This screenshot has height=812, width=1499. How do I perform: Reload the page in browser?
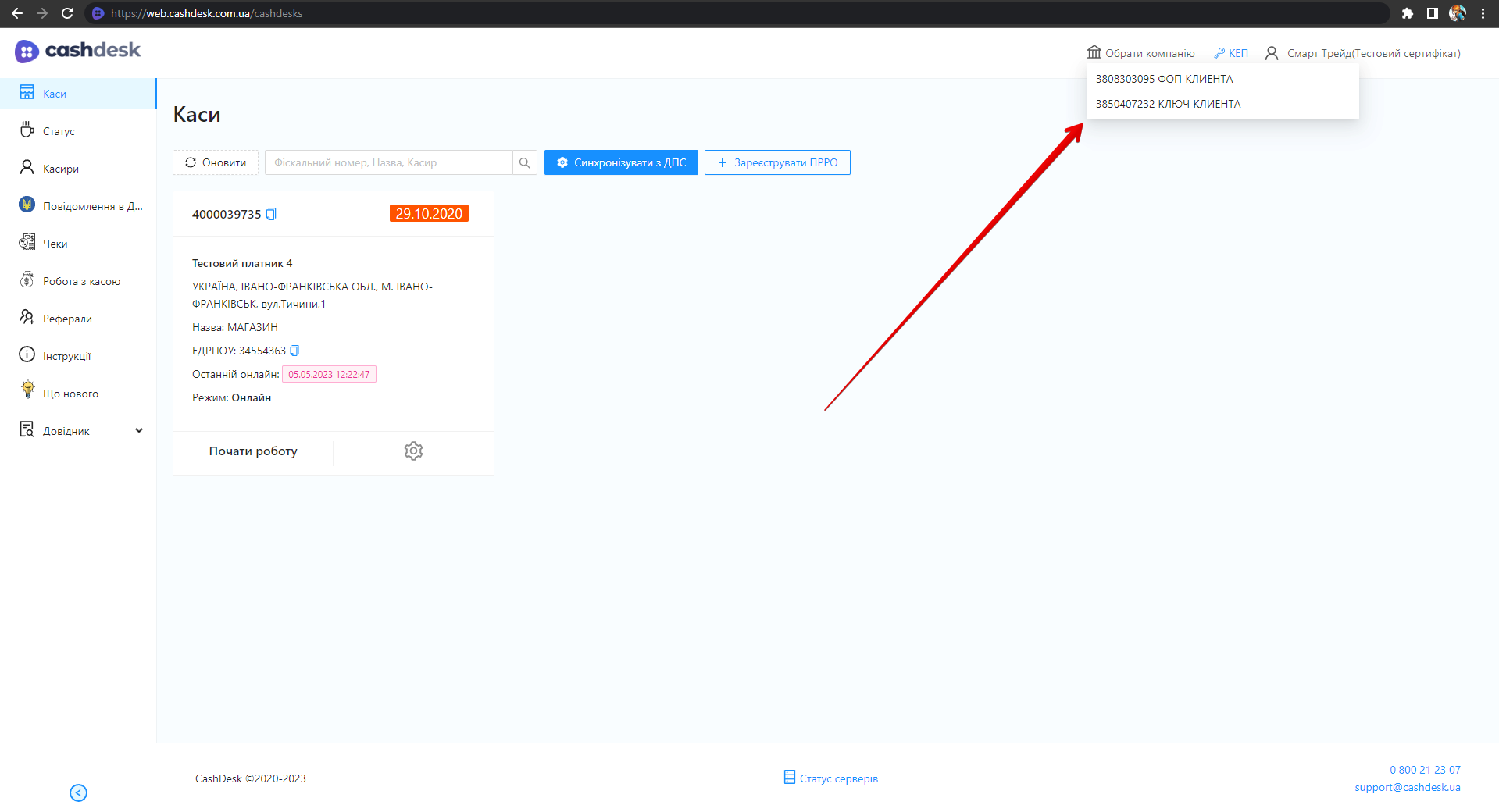click(x=67, y=13)
